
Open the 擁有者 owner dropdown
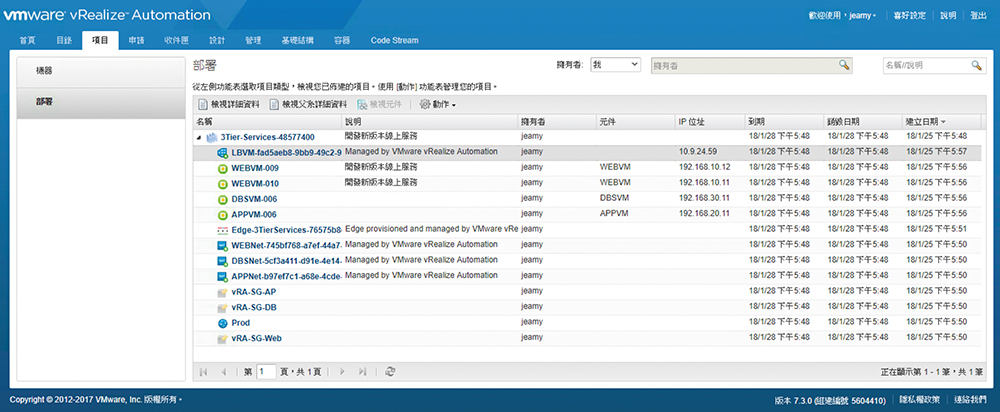[x=615, y=64]
